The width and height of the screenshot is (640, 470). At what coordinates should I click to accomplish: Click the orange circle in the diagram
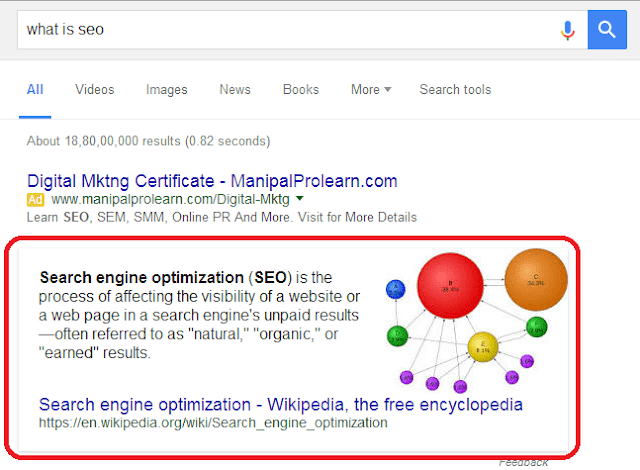click(x=536, y=280)
